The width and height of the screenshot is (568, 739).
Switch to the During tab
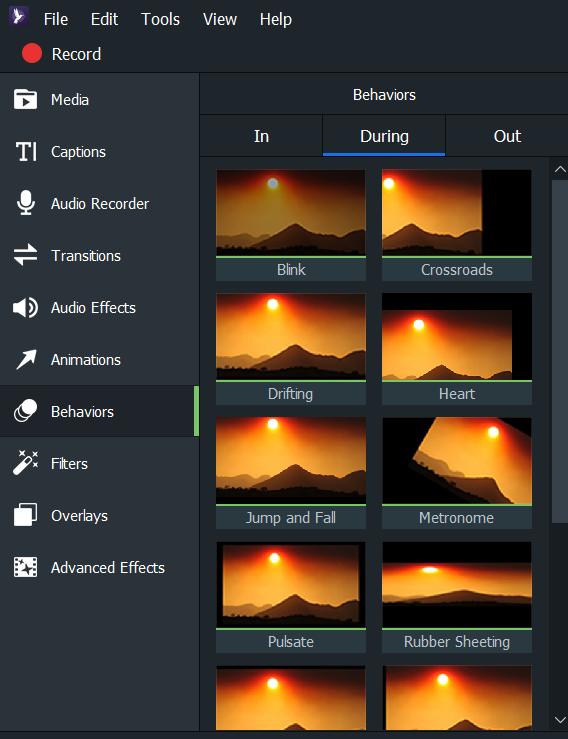[x=384, y=136]
